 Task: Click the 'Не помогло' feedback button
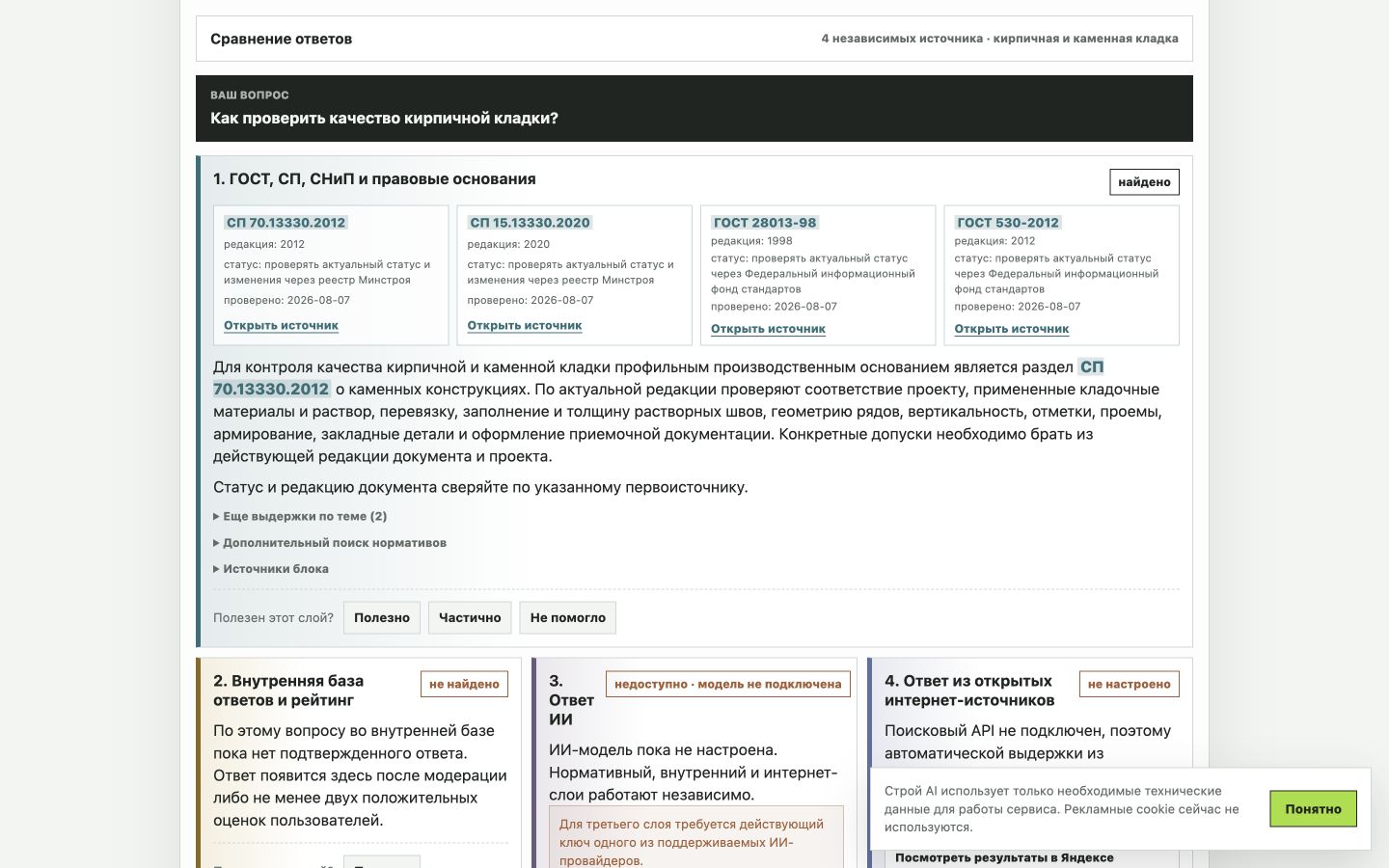pyautogui.click(x=568, y=617)
